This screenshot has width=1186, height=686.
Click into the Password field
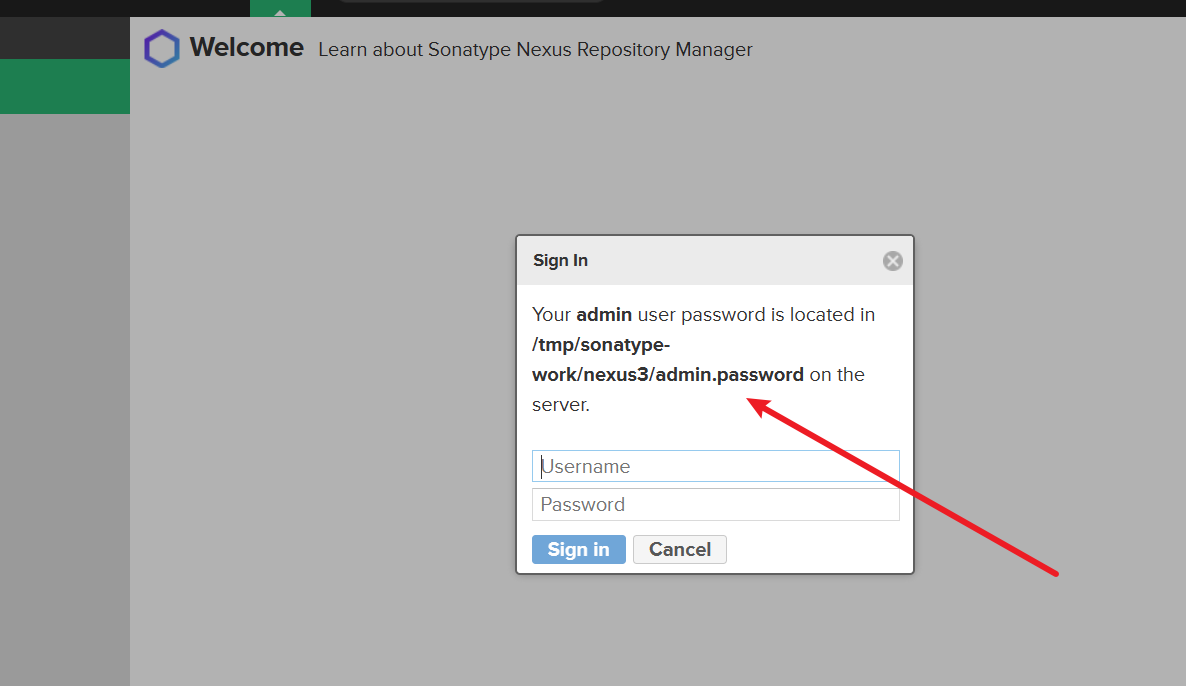pyautogui.click(x=715, y=504)
